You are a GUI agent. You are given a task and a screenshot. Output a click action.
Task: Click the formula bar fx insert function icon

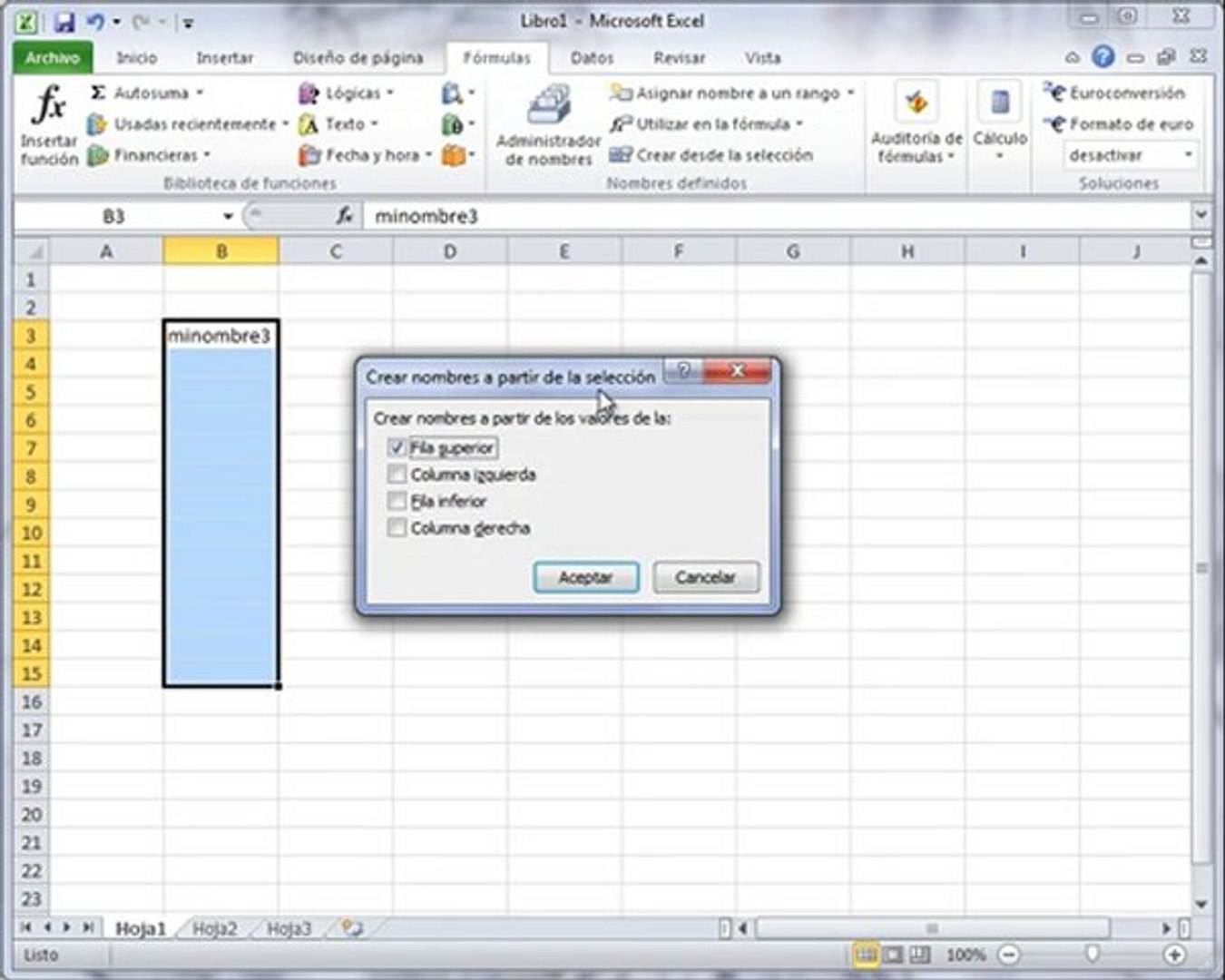pyautogui.click(x=345, y=216)
